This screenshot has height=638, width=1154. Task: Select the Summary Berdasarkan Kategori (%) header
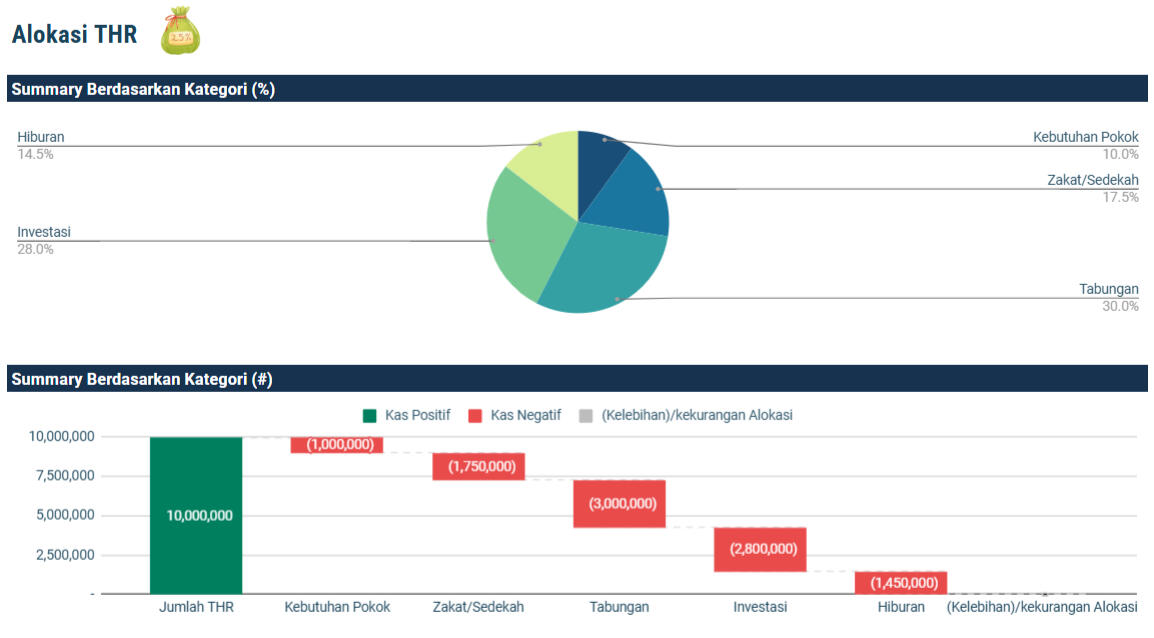pos(143,89)
